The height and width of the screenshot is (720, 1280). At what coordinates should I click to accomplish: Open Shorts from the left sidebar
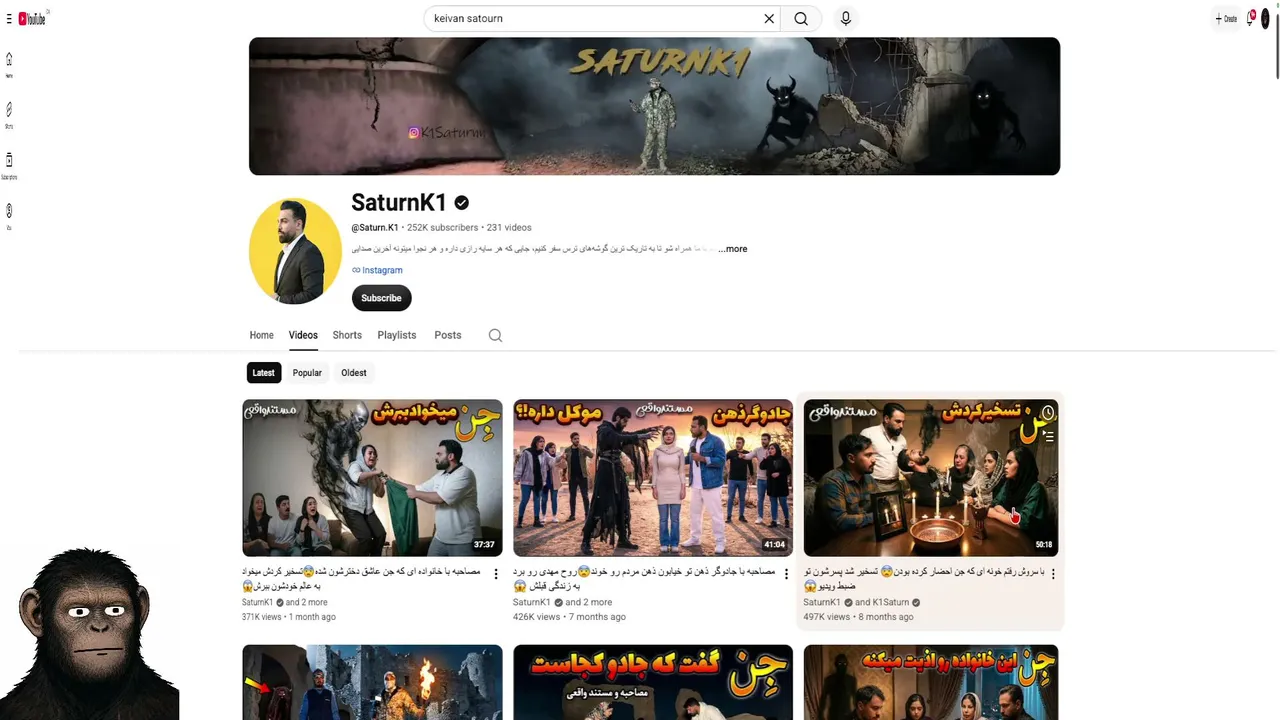(9, 115)
